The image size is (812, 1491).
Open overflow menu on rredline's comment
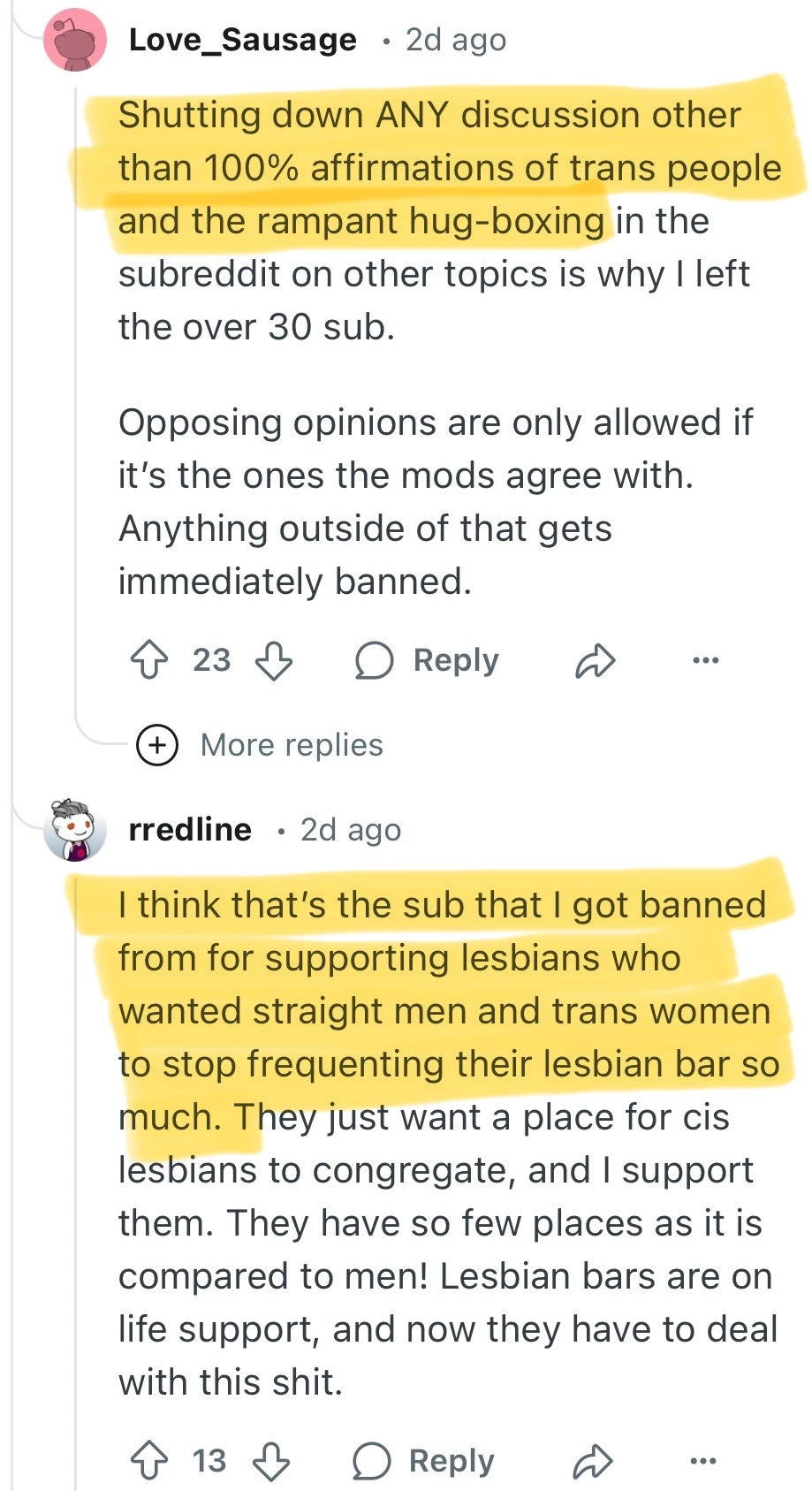coord(703,1461)
